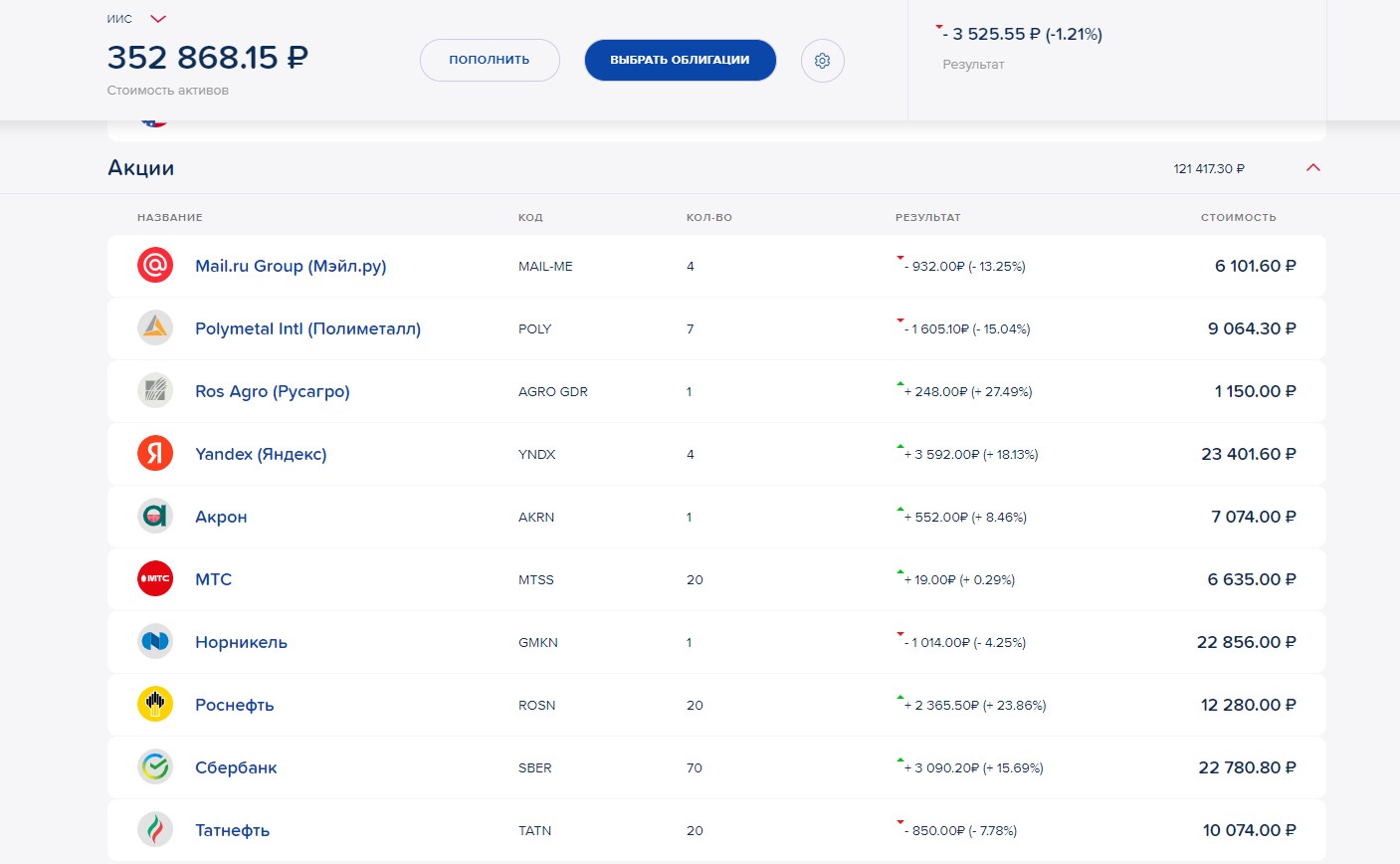The height and width of the screenshot is (864, 1400).
Task: Click Татнефть result -850.00₽ (-7.78%)
Action: (960, 830)
